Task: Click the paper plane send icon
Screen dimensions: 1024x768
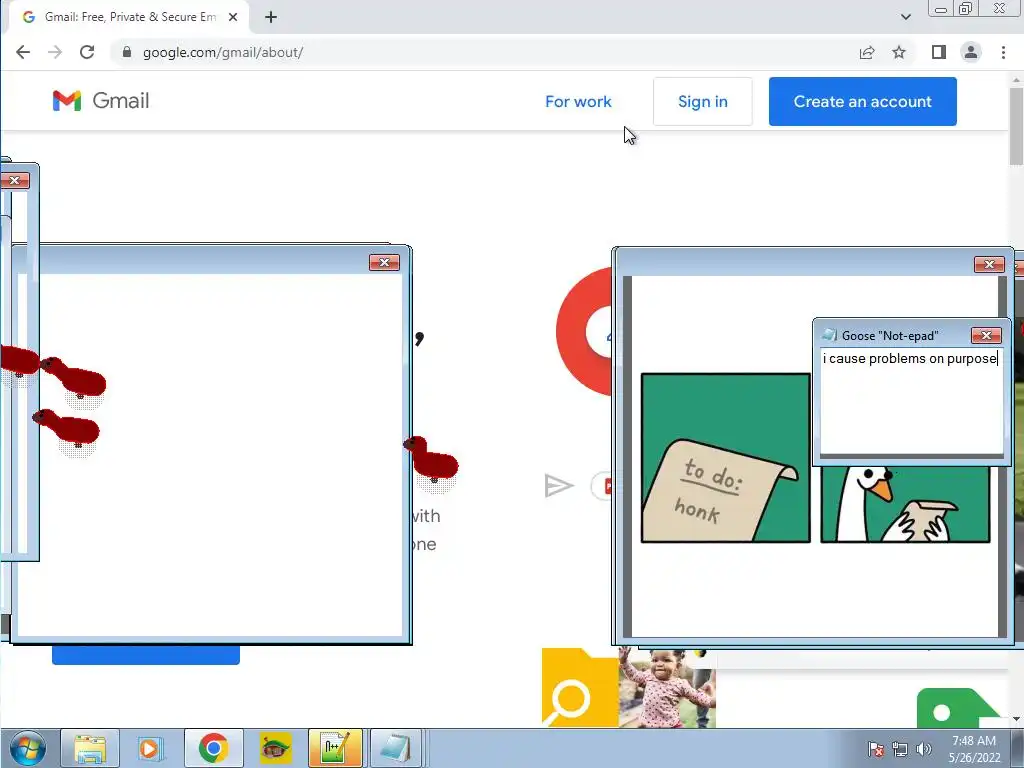Action: [x=558, y=486]
